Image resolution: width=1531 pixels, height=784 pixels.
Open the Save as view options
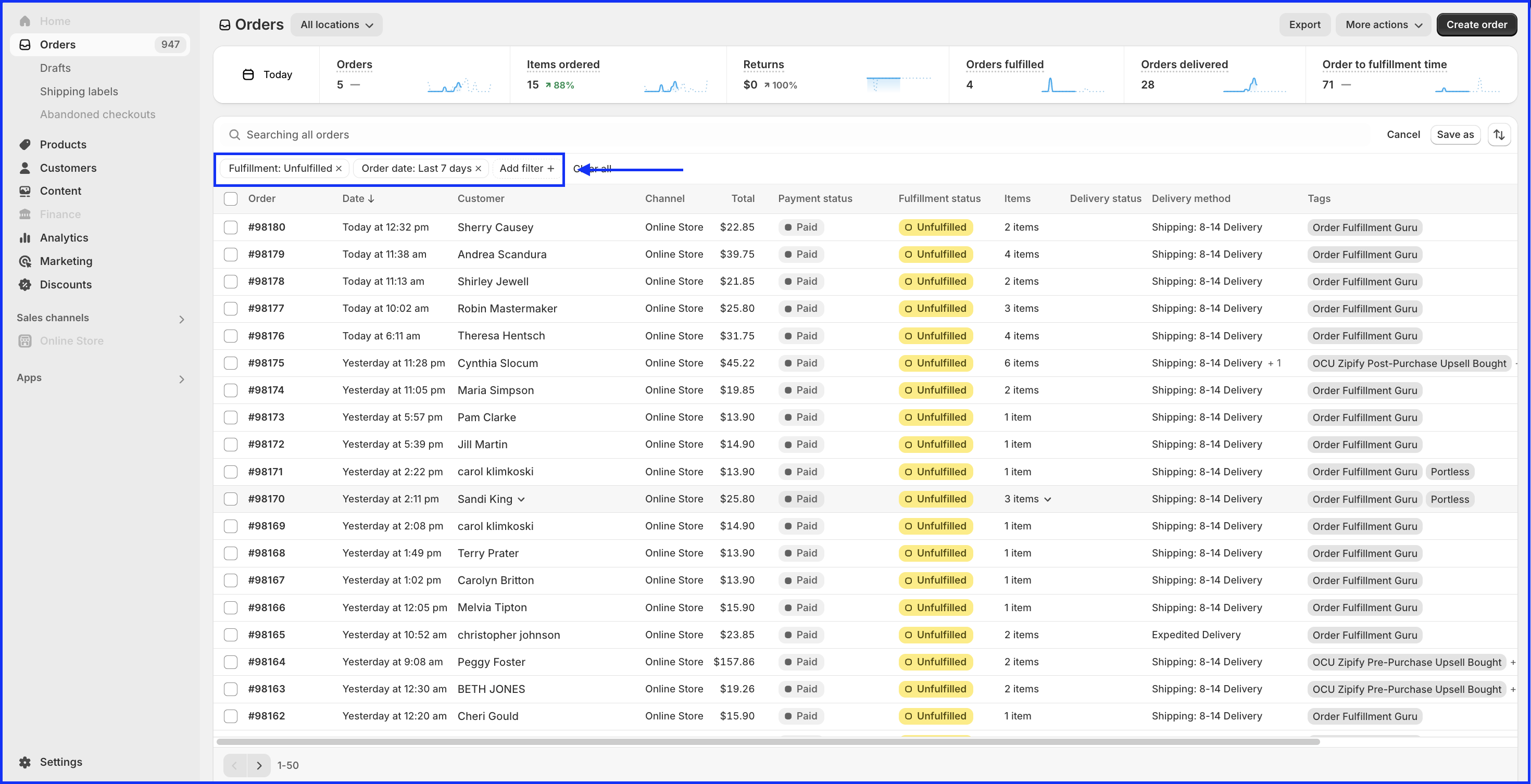1455,135
